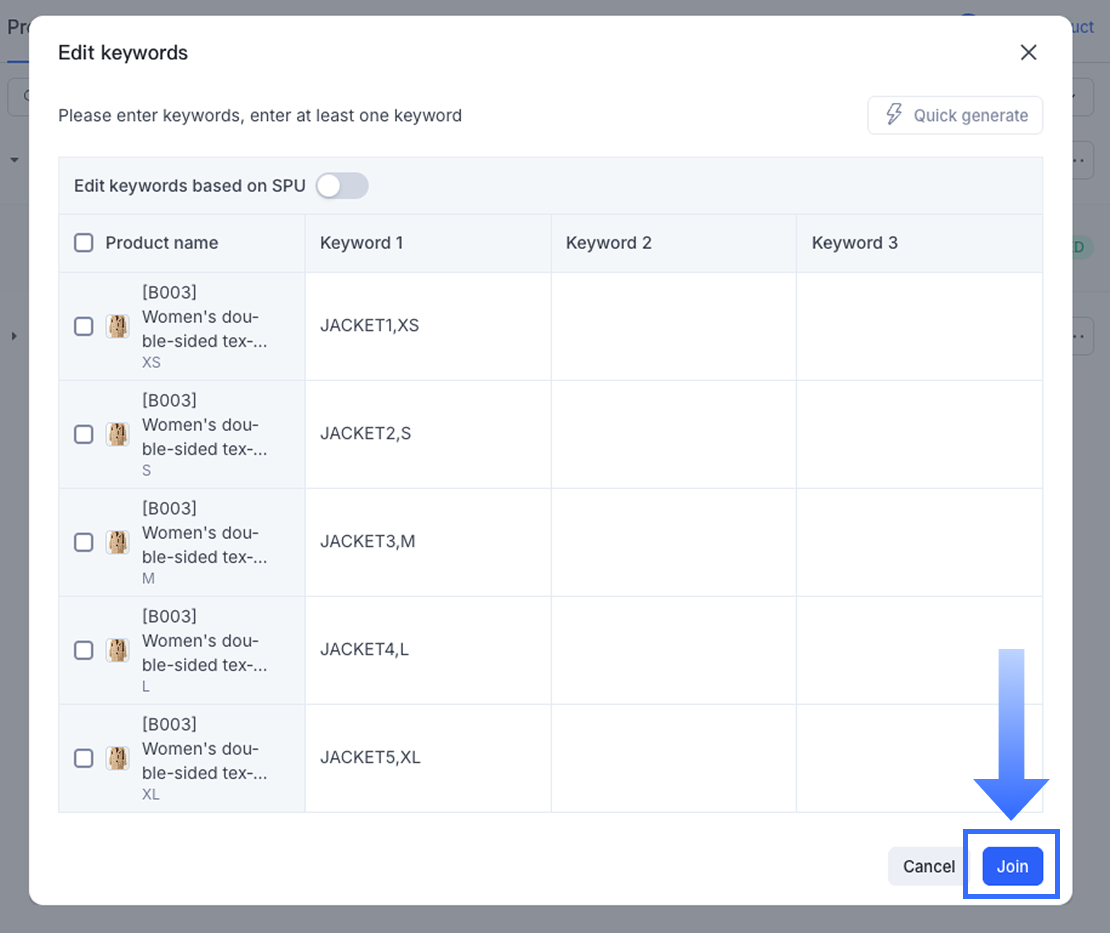
Task: Tick the checkbox for the L size jacket
Action: click(84, 650)
